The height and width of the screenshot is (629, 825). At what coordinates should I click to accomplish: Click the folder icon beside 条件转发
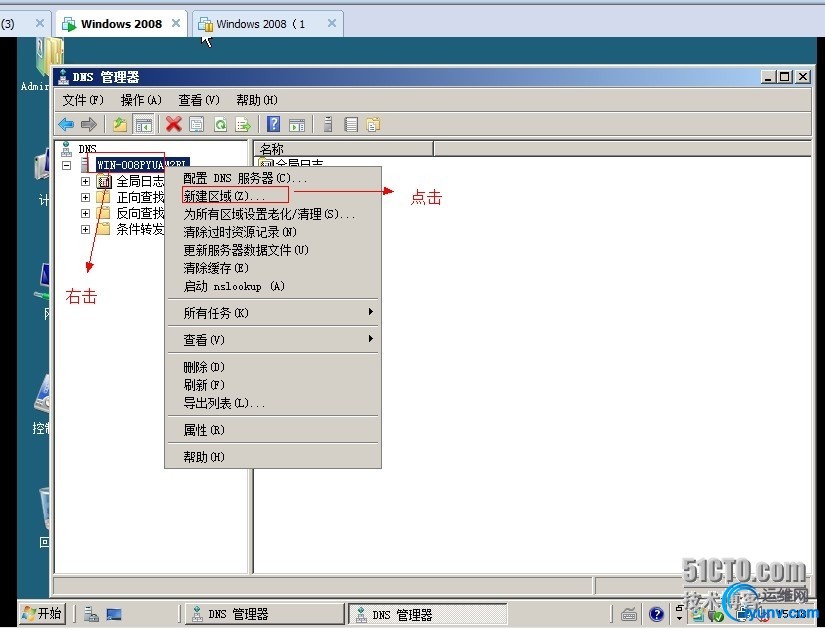coord(104,229)
